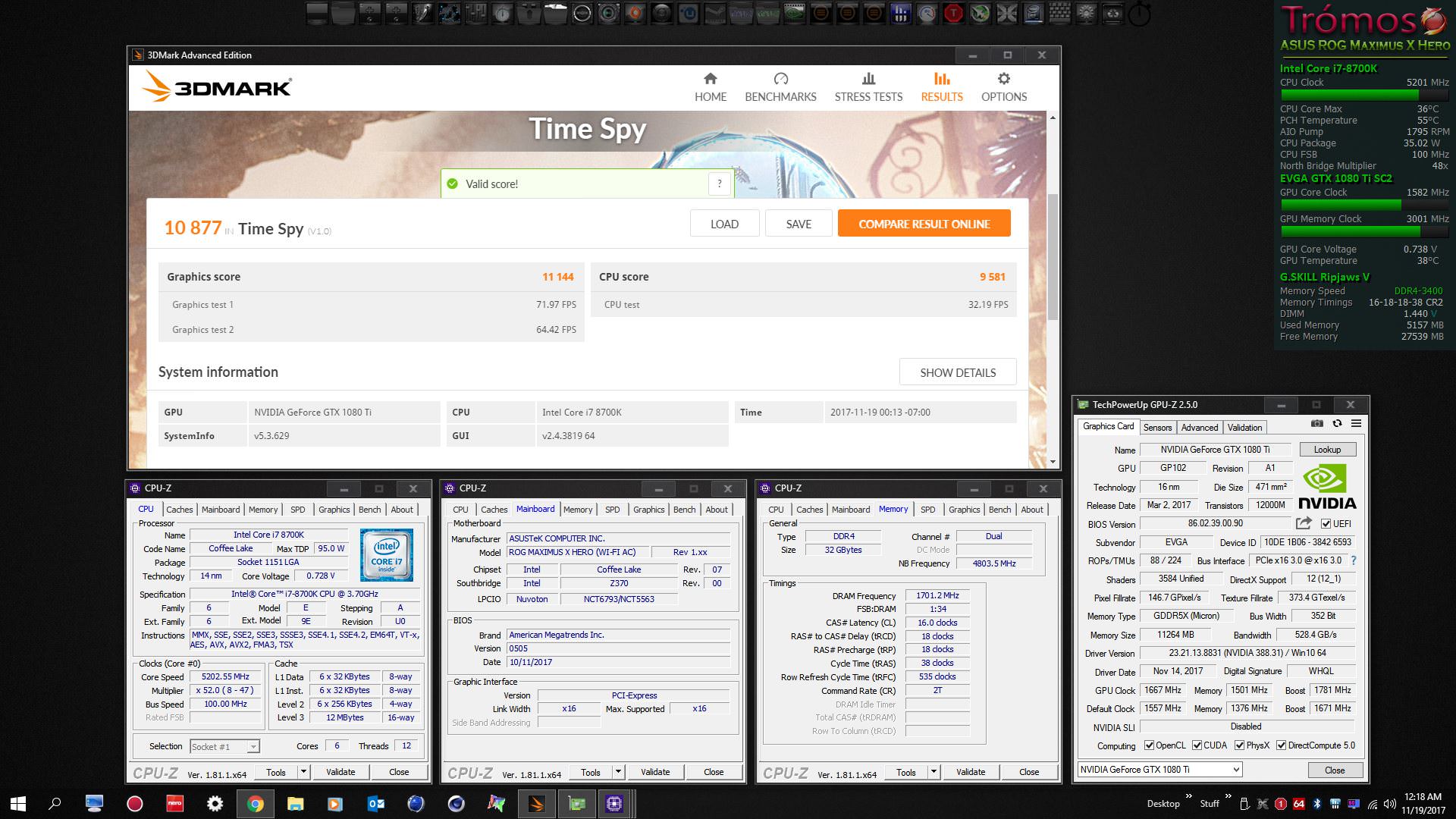Toggle the UEFI checkbox in GPU-Z

click(x=1326, y=524)
